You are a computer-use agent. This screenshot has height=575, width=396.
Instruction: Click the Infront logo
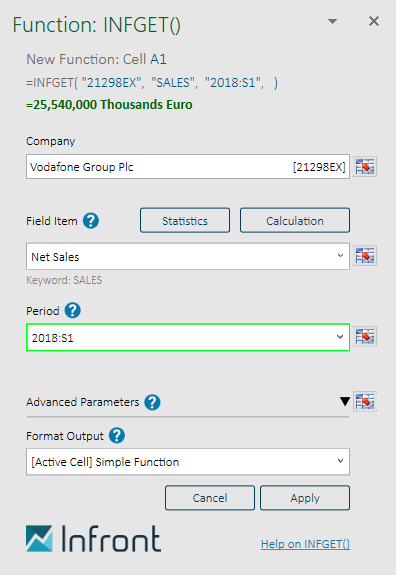[x=93, y=538]
